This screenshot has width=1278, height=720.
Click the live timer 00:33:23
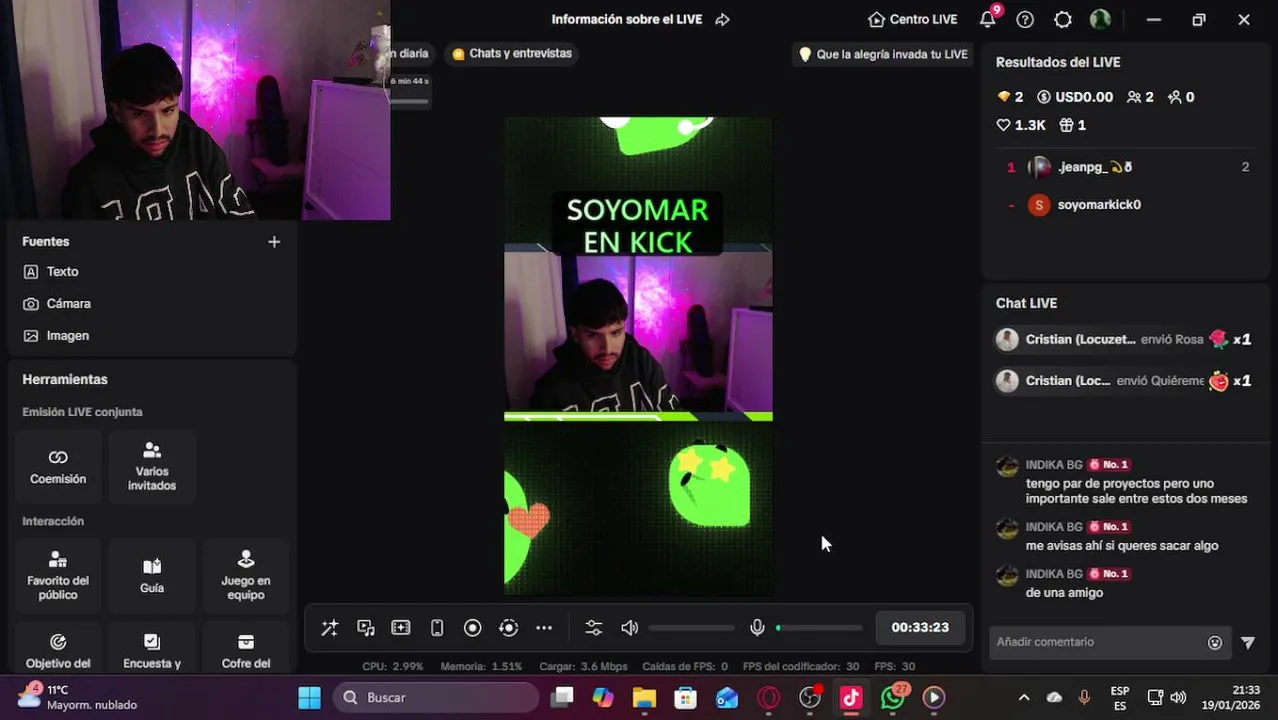tap(920, 628)
